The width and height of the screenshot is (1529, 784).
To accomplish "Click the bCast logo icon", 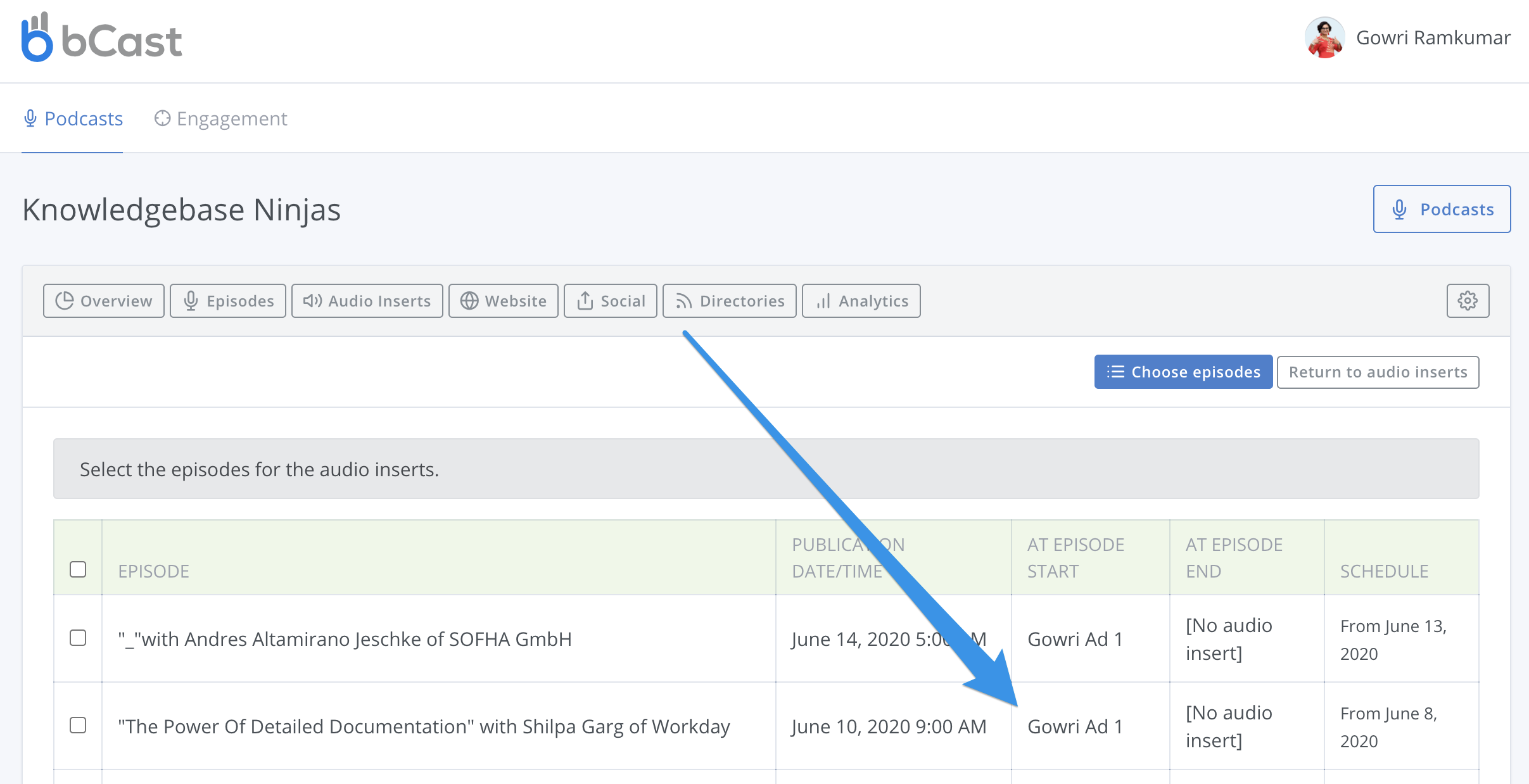I will [37, 38].
